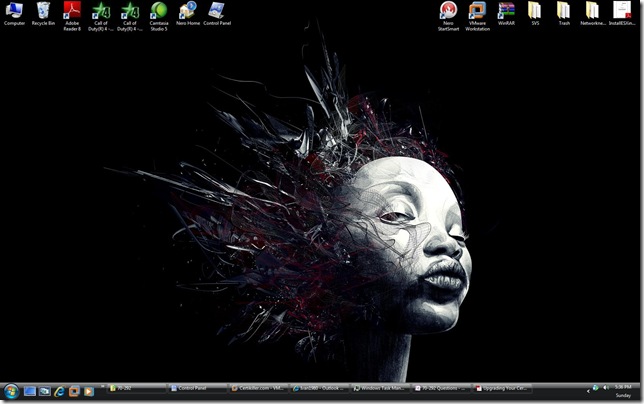Screen dimensions: 644x404
Task: Switch to Upgrading Your Cer... taskbar button
Action: (x=502, y=388)
